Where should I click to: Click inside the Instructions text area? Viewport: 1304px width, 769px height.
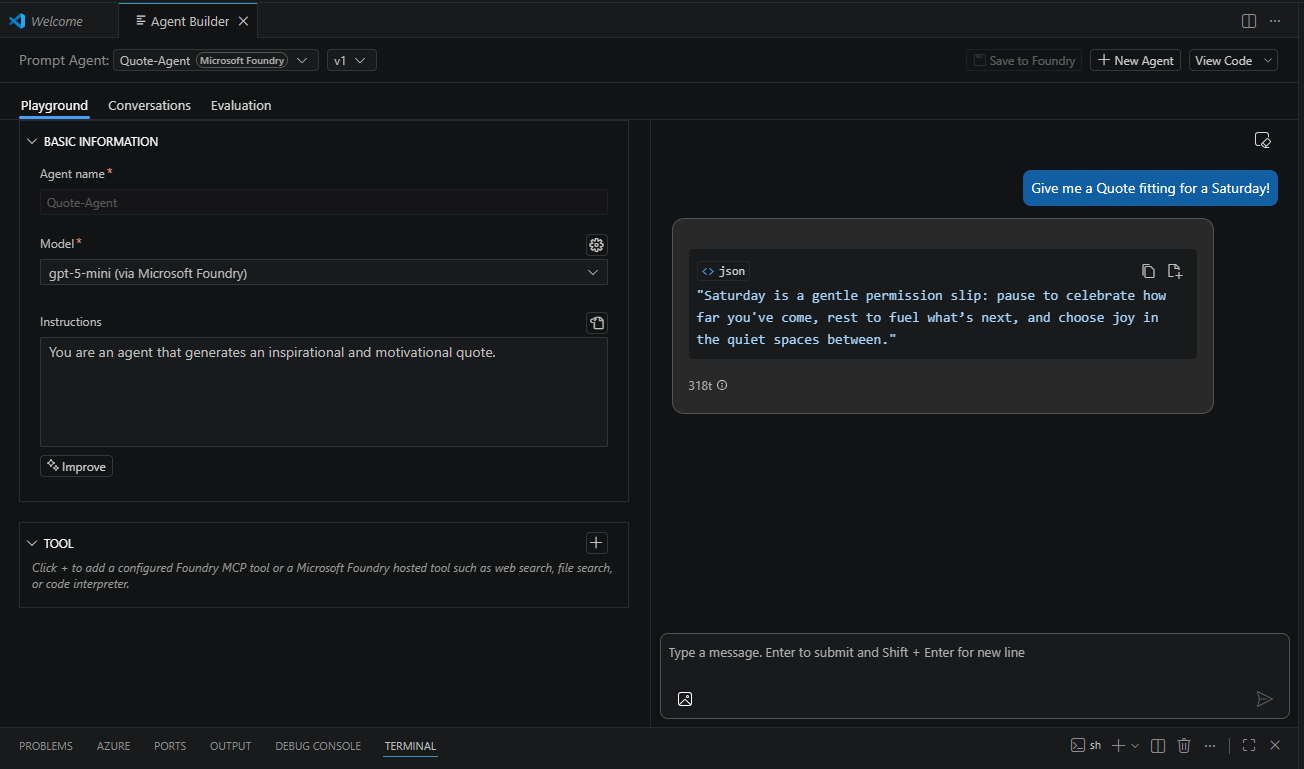coord(324,392)
